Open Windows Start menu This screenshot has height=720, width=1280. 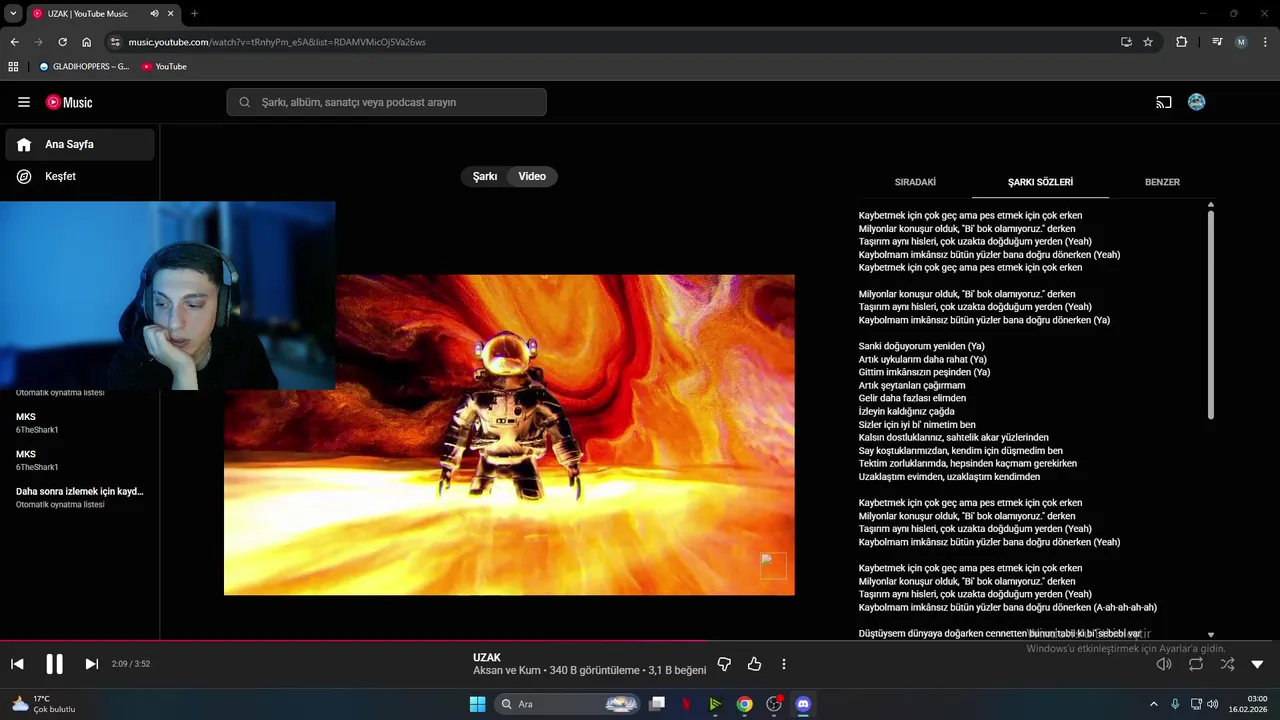click(x=477, y=704)
